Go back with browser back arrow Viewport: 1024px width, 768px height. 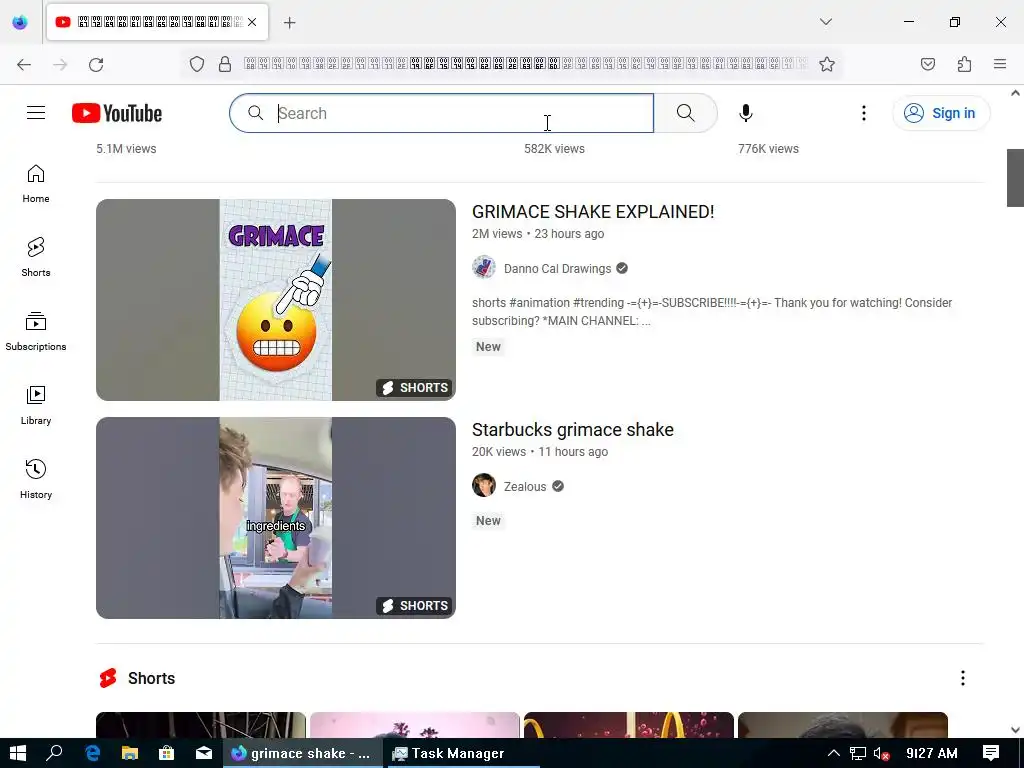tap(24, 64)
